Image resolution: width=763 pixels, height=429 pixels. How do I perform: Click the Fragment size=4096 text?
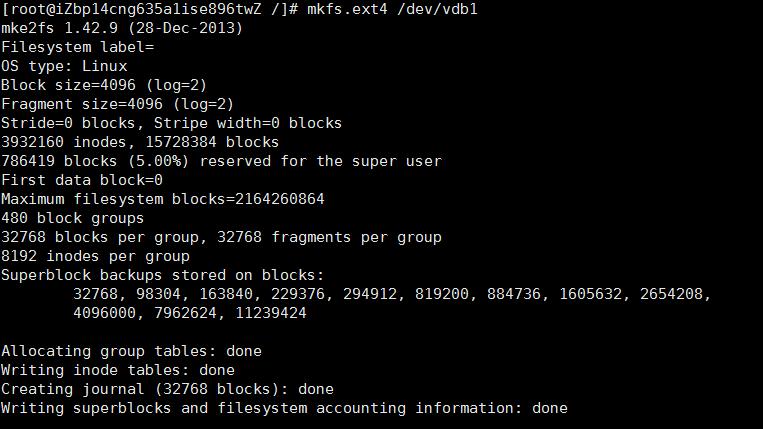pyautogui.click(x=82, y=104)
